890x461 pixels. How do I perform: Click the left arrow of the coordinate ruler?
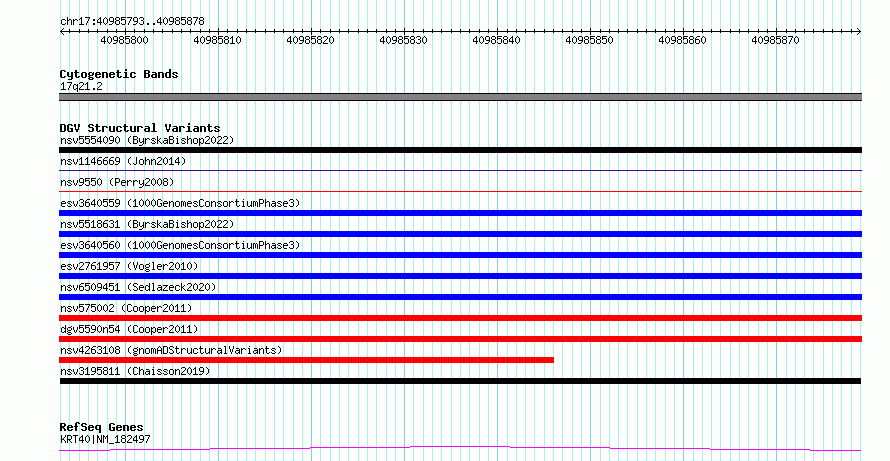[x=62, y=32]
